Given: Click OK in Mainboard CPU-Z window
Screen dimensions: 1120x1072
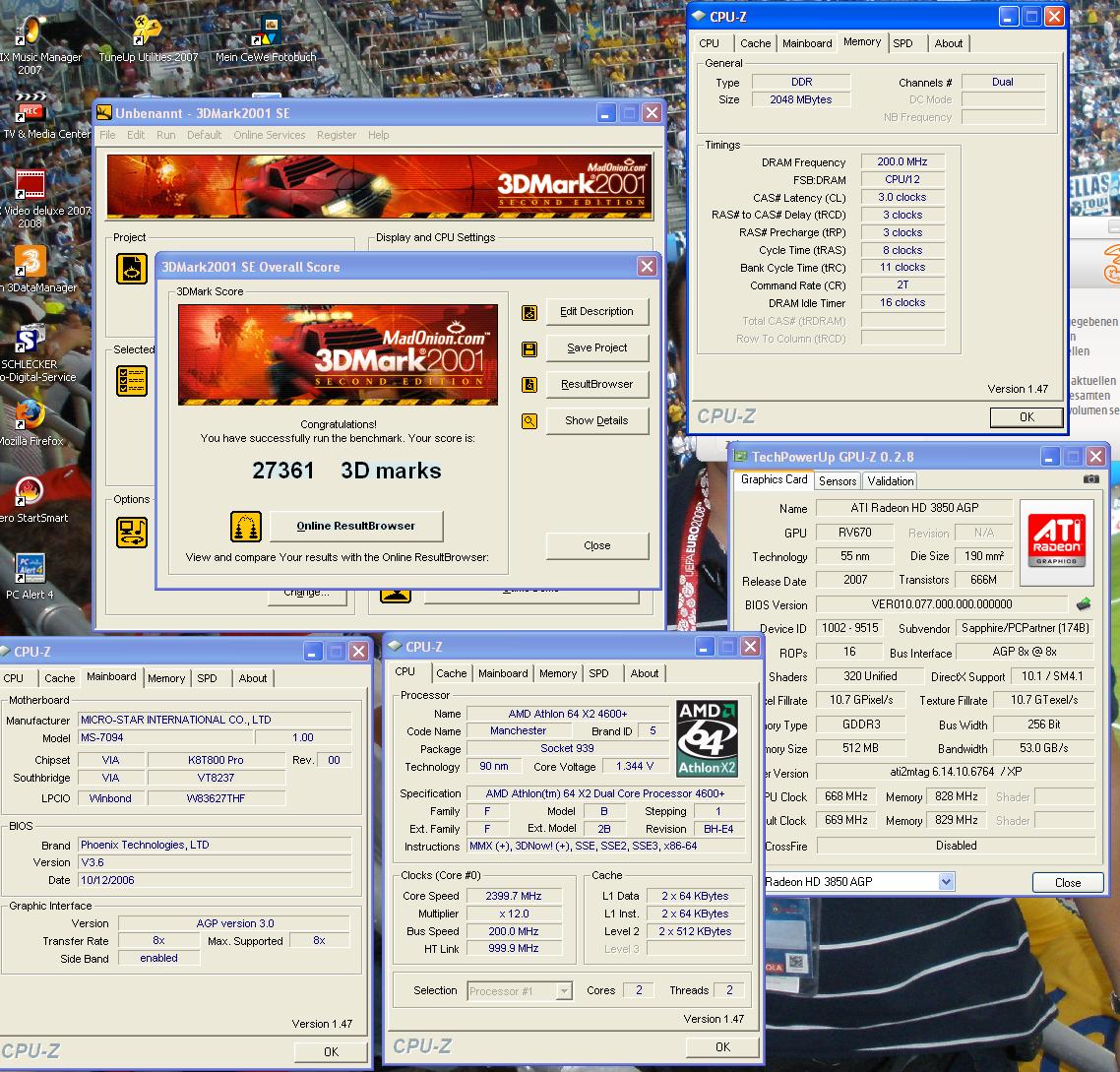Looking at the screenshot, I should tap(332, 1052).
